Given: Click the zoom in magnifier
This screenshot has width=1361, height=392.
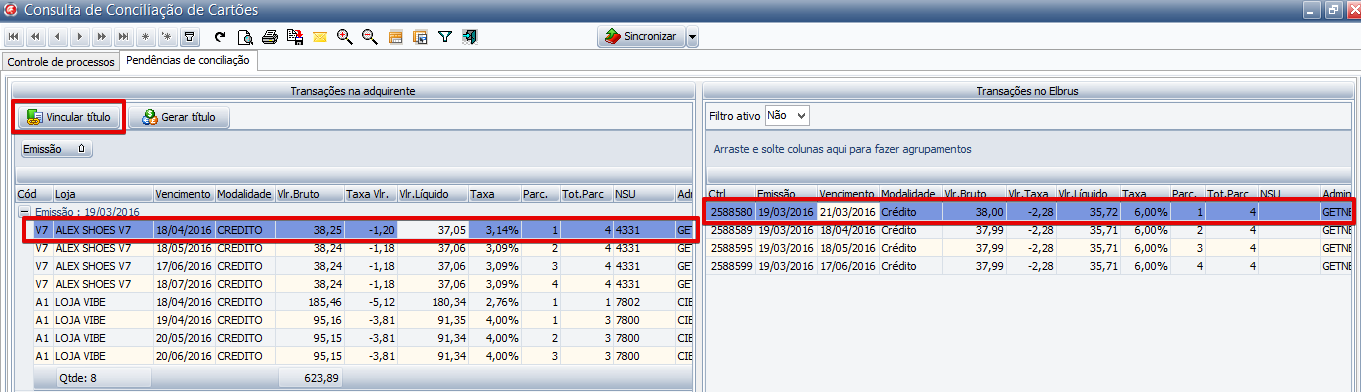Looking at the screenshot, I should coord(345,37).
